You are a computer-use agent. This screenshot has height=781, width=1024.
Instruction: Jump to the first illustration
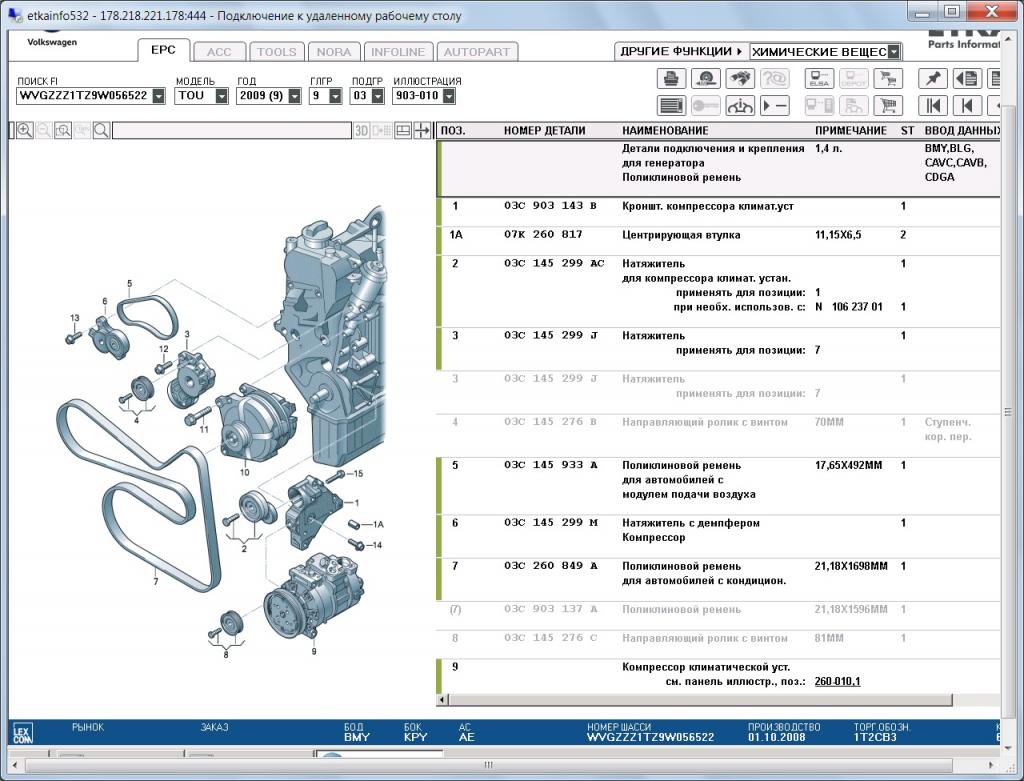click(933, 105)
